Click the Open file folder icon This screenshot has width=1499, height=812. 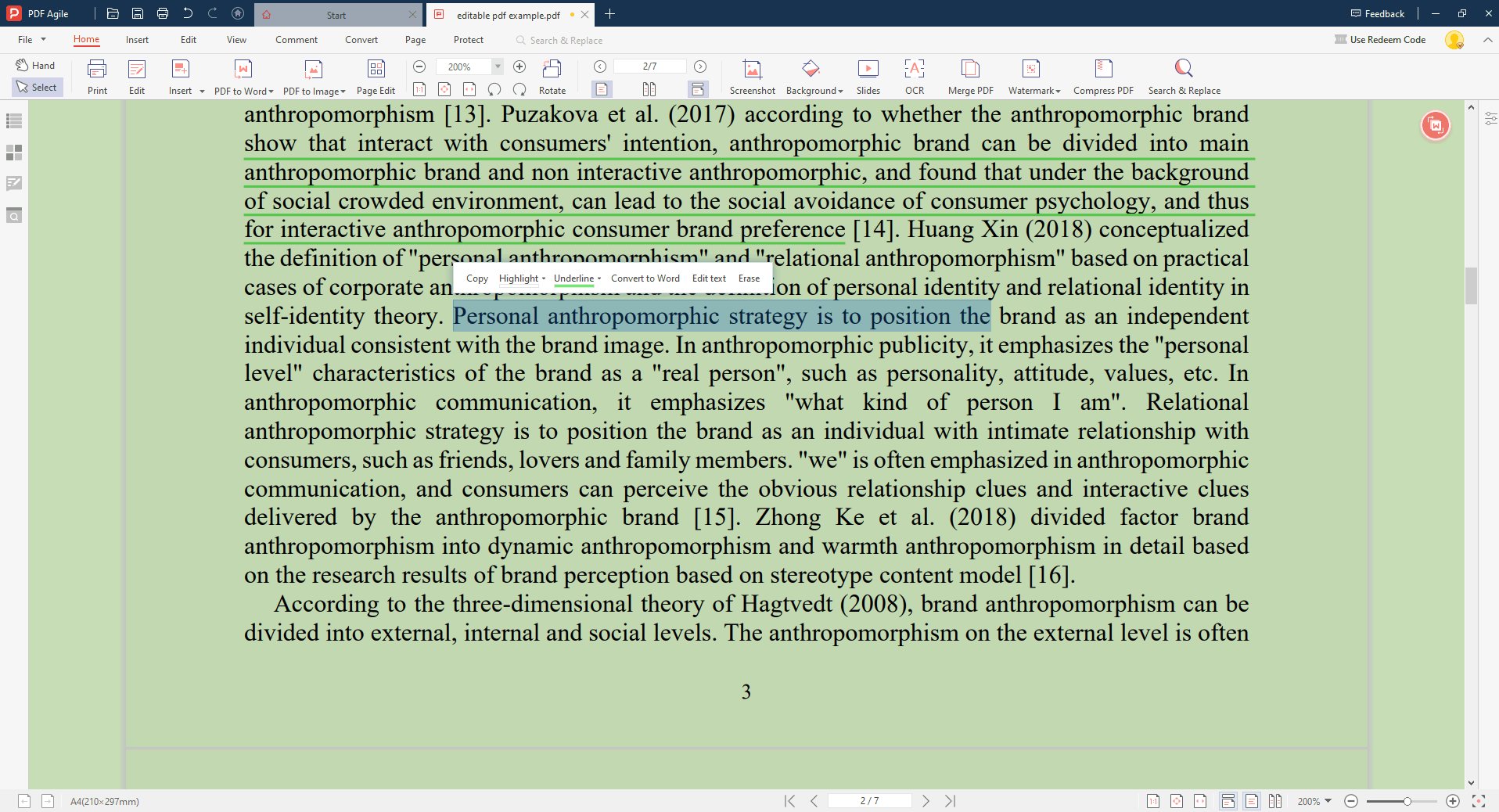[113, 13]
